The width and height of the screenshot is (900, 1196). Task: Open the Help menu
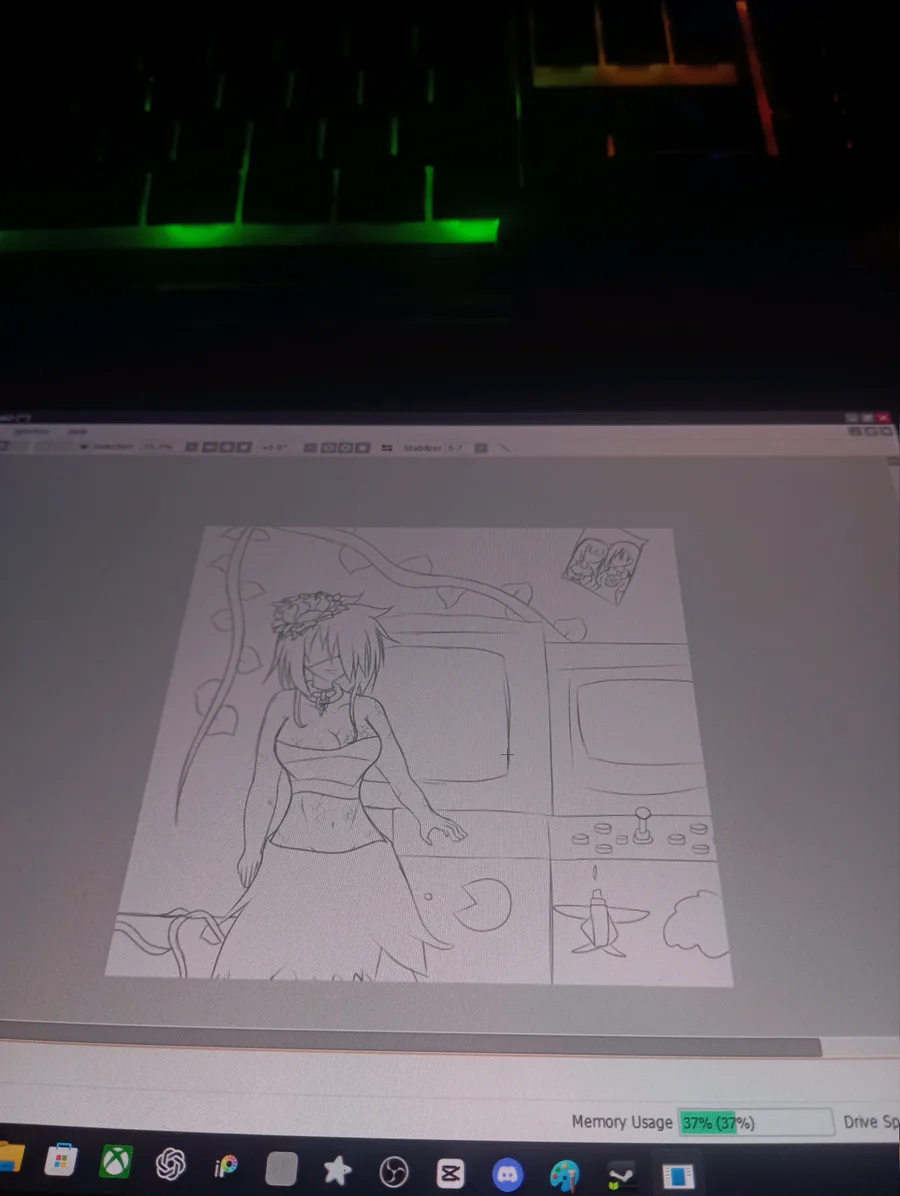78,432
